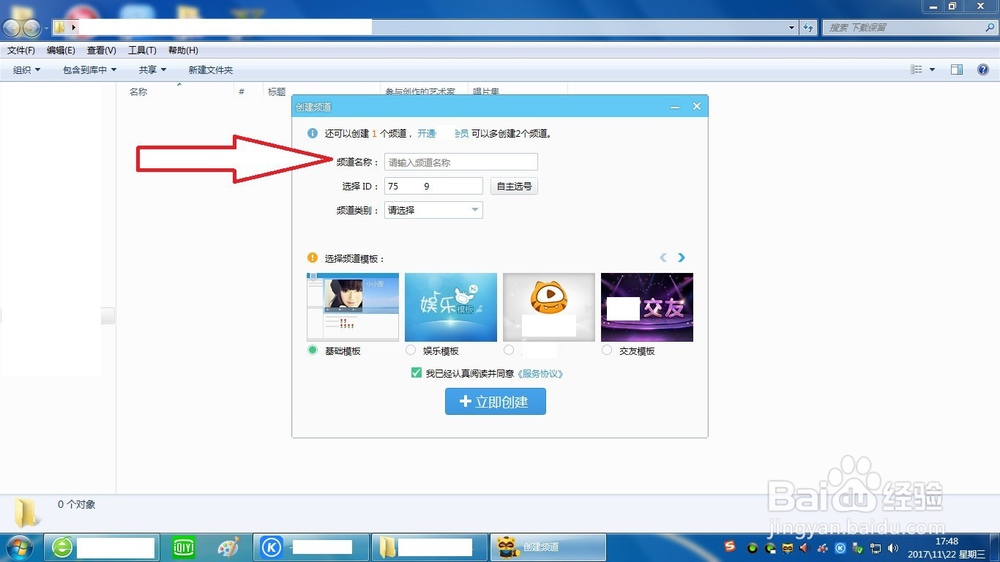
Task: Open the network connection tray icon
Action: 876,548
